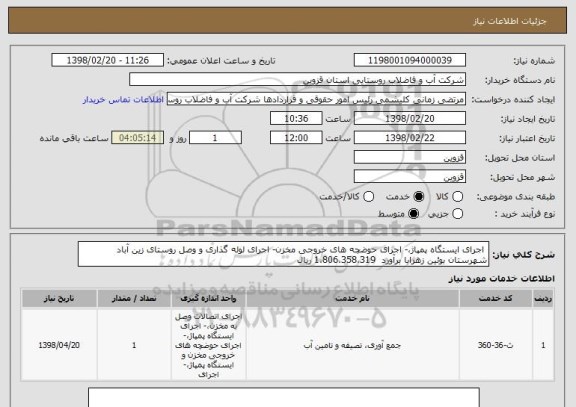Image resolution: width=576 pixels, height=407 pixels.
Task: Click the ساعت باقی مانده label
Action: (74, 138)
